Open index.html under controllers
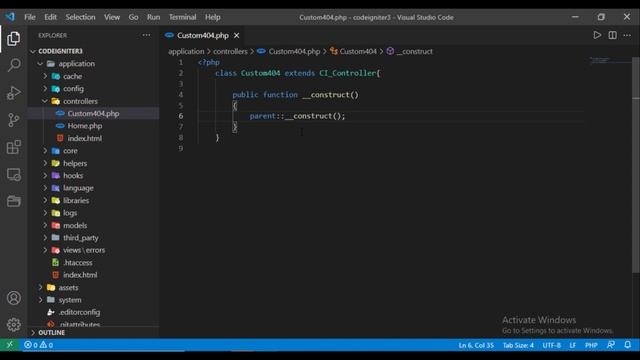The image size is (640, 360). pyautogui.click(x=84, y=138)
